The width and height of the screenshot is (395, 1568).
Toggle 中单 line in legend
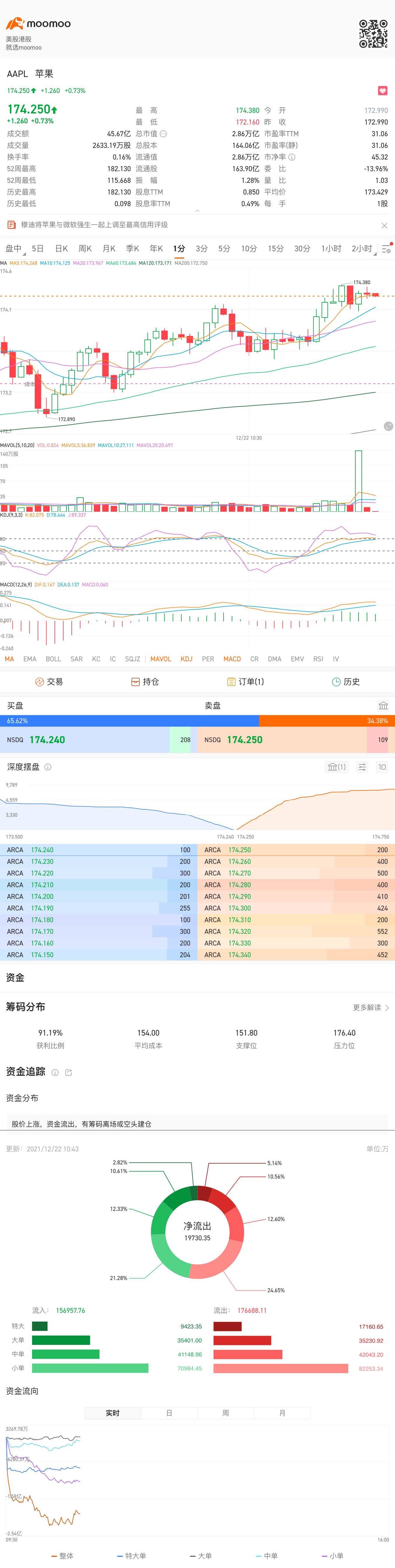(x=266, y=1556)
